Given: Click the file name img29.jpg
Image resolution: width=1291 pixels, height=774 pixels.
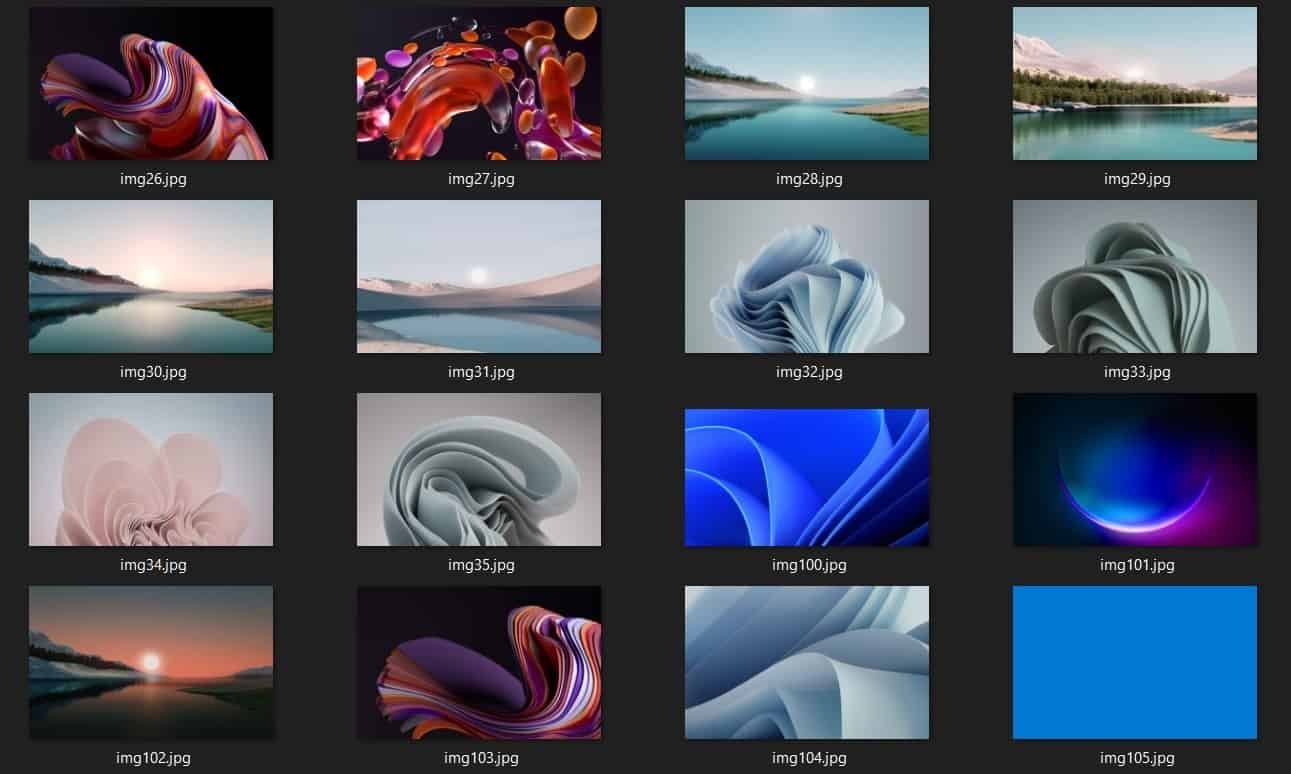Looking at the screenshot, I should coord(1137,179).
